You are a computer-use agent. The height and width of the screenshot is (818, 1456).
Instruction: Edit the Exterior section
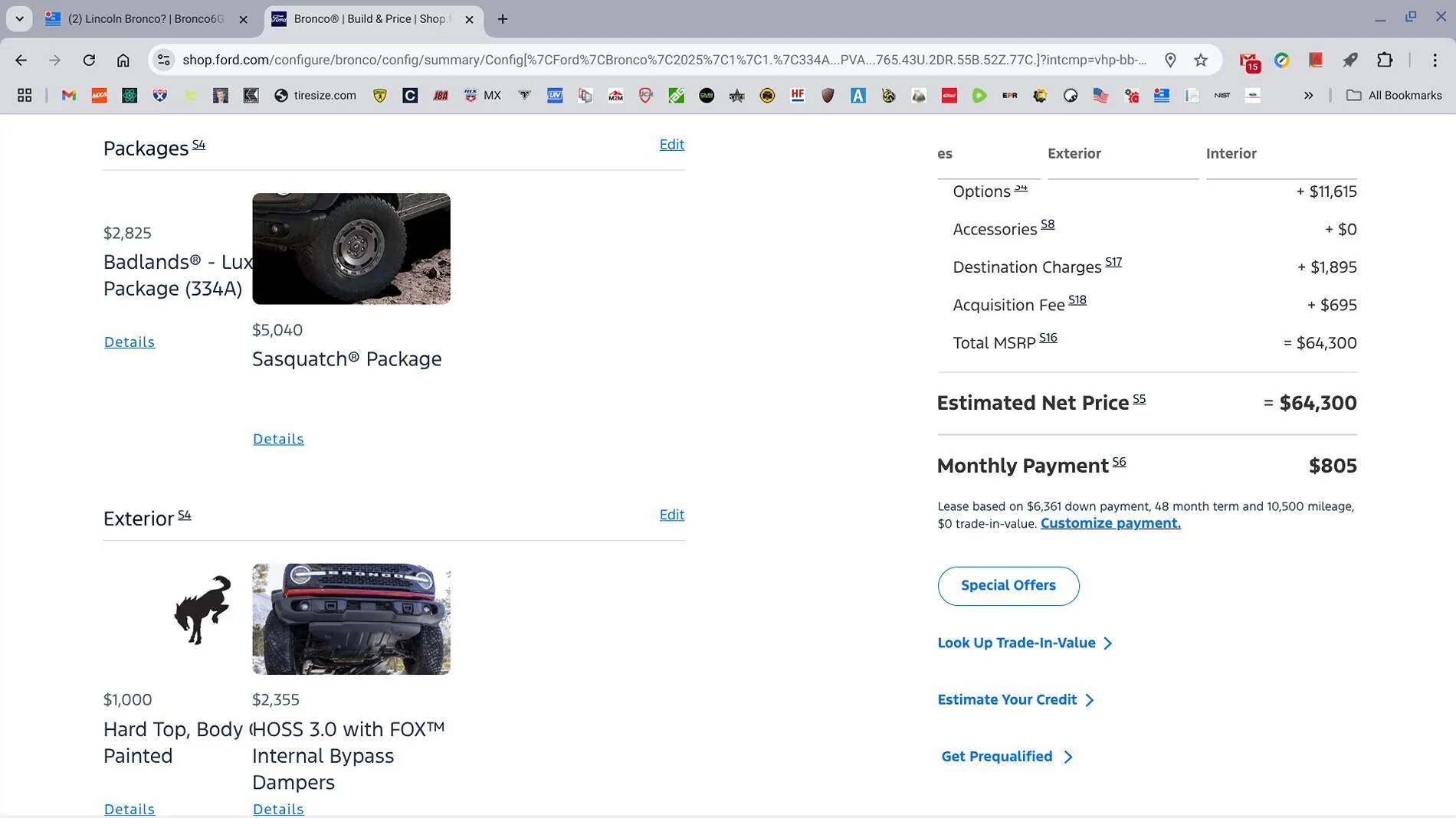pyautogui.click(x=672, y=515)
